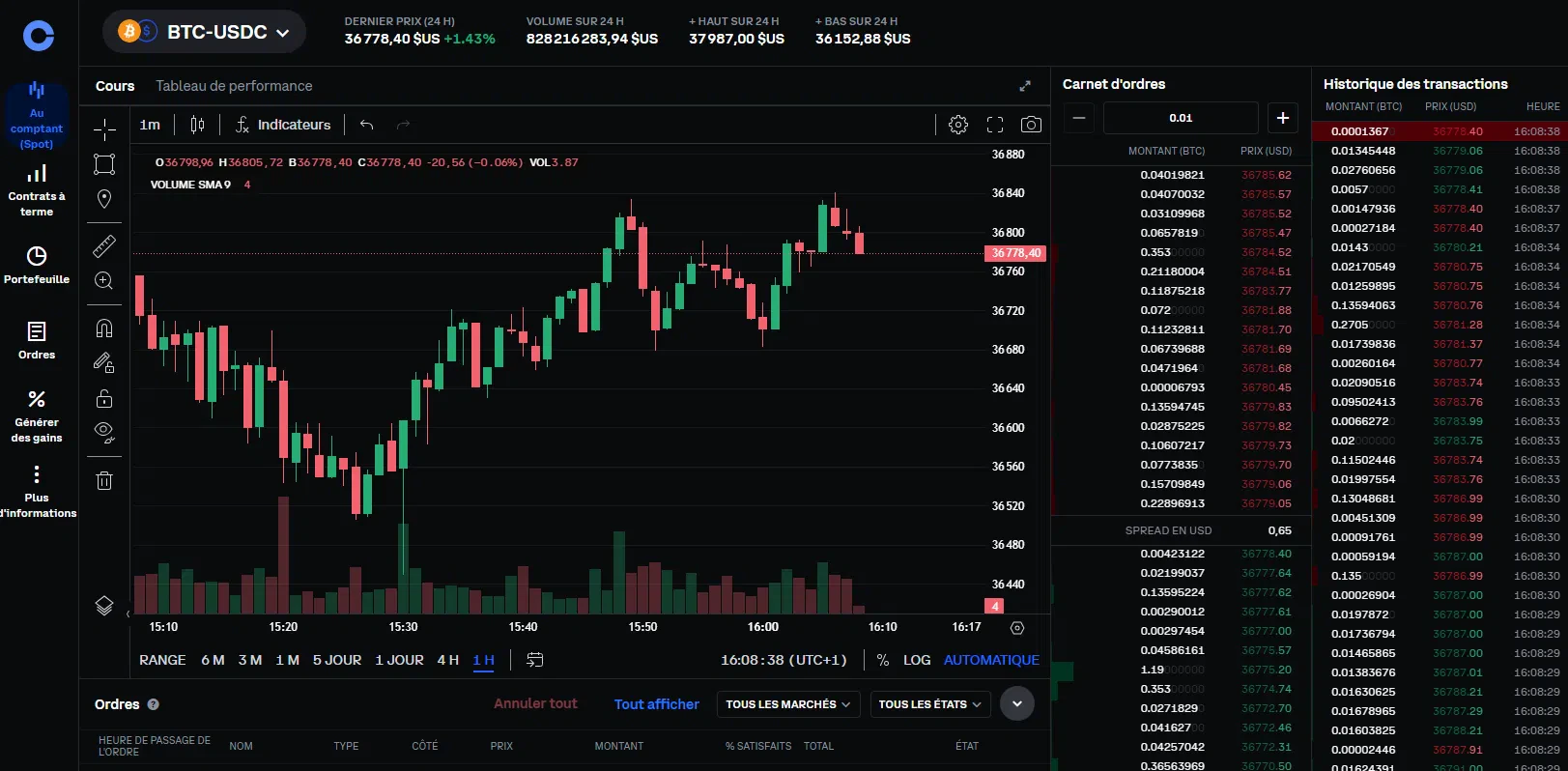Select the 1 M time range

coord(287,660)
